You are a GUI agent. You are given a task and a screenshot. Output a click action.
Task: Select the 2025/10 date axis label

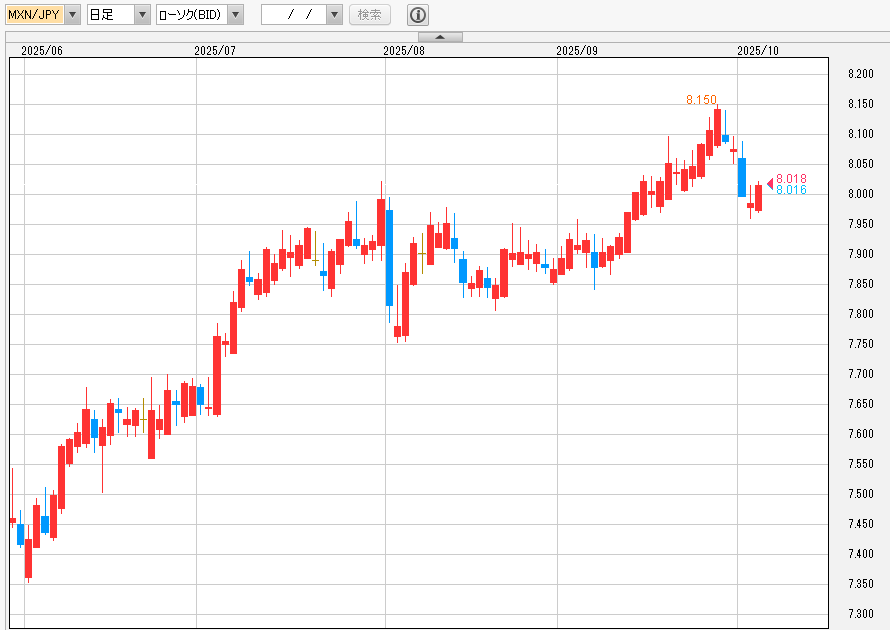tap(757, 50)
